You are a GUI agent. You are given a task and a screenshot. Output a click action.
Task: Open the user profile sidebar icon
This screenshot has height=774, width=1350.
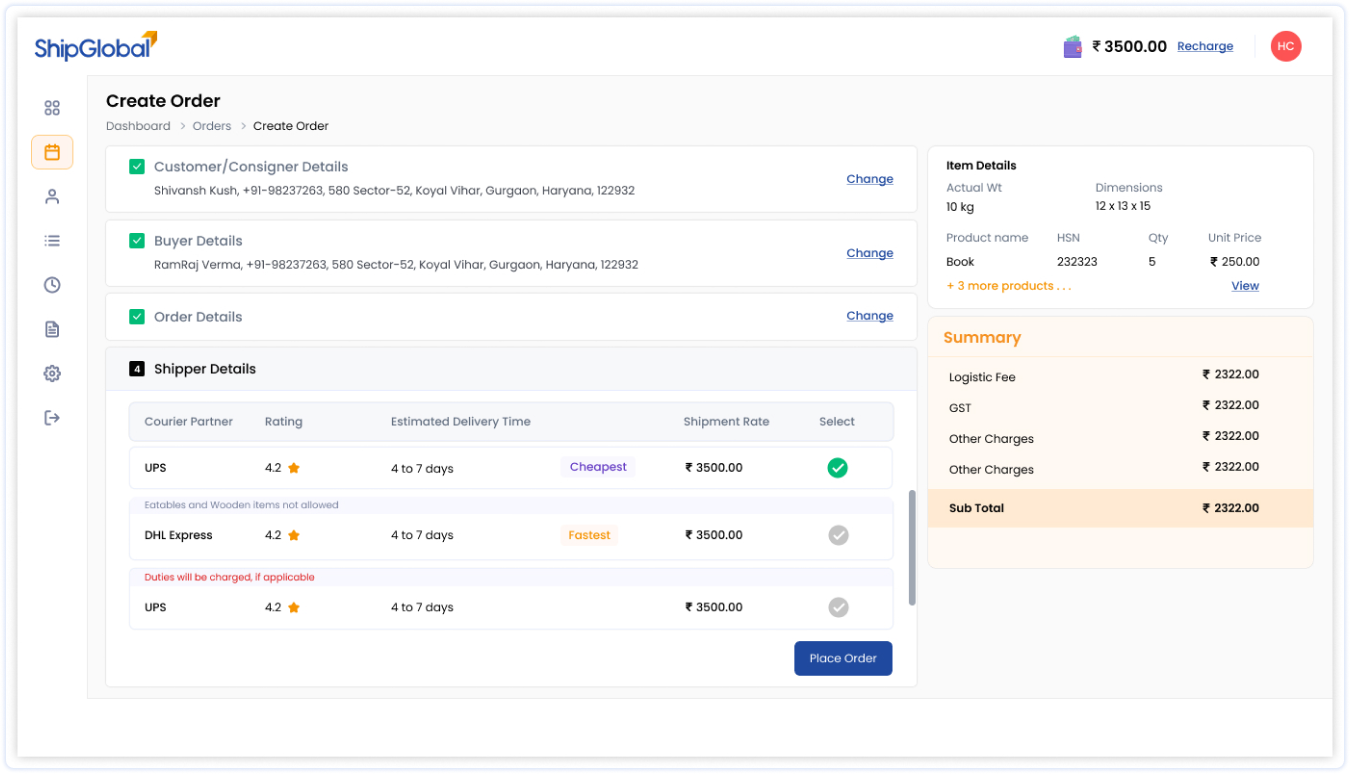[x=52, y=197]
